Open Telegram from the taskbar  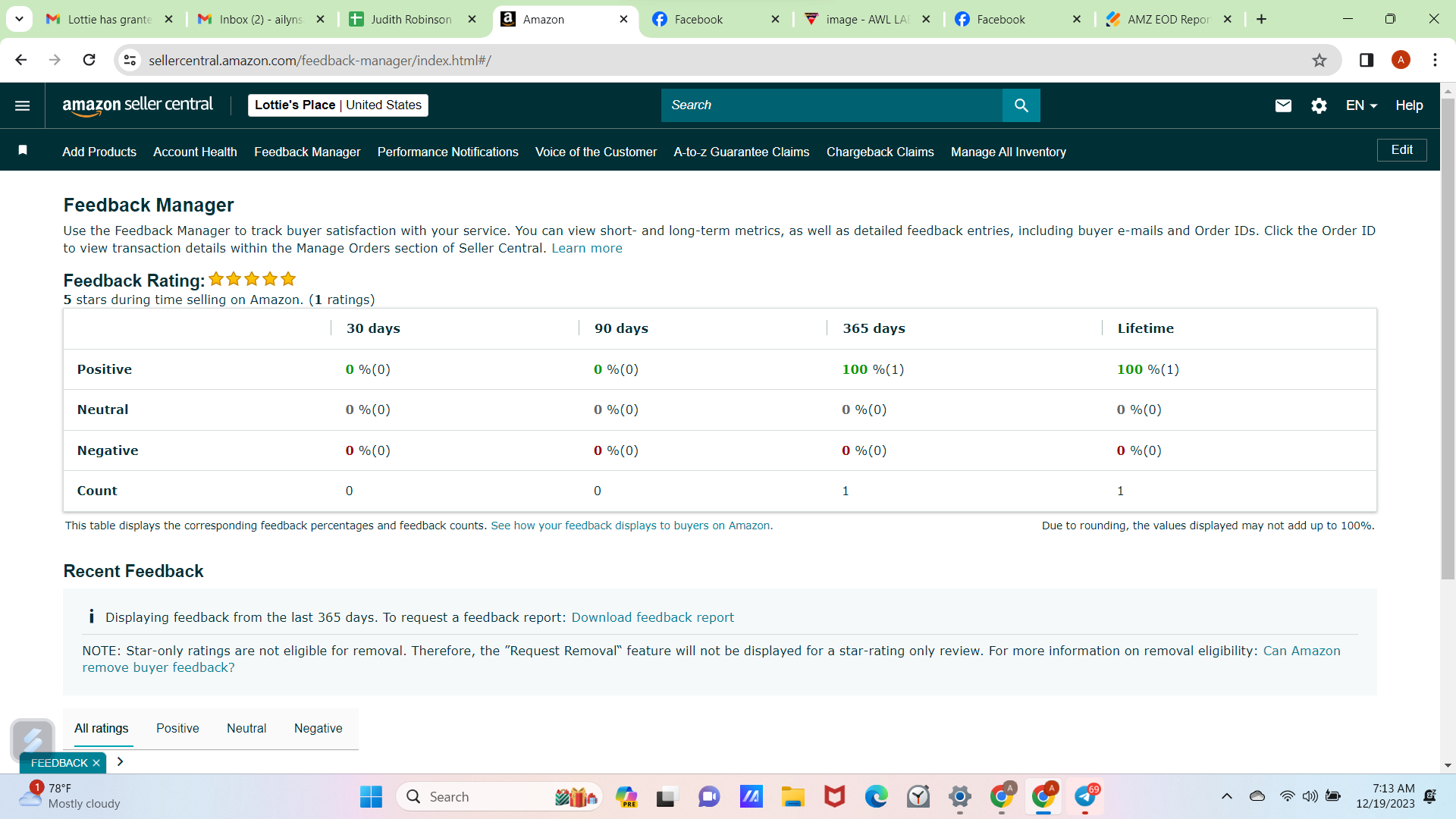click(1085, 797)
